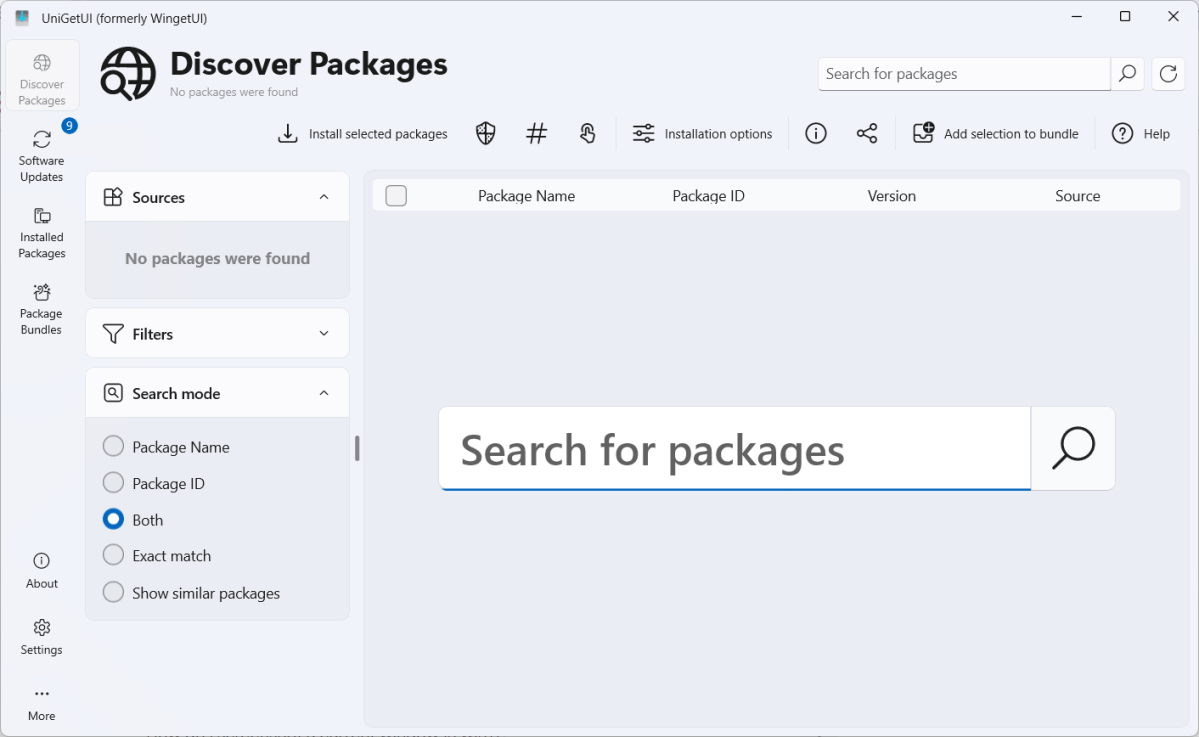
Task: Select Package ID search mode
Action: pos(154,483)
